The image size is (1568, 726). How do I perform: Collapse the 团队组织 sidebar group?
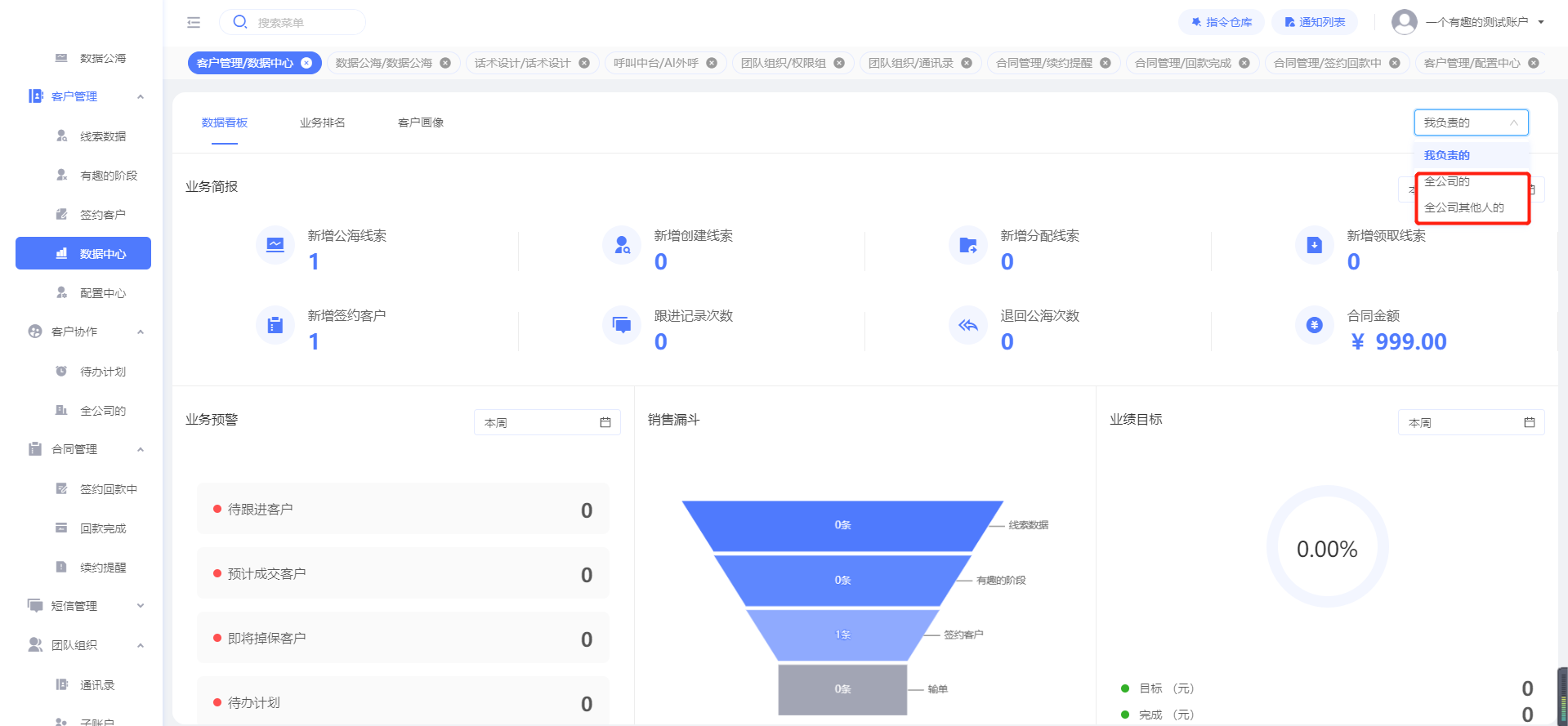[141, 645]
